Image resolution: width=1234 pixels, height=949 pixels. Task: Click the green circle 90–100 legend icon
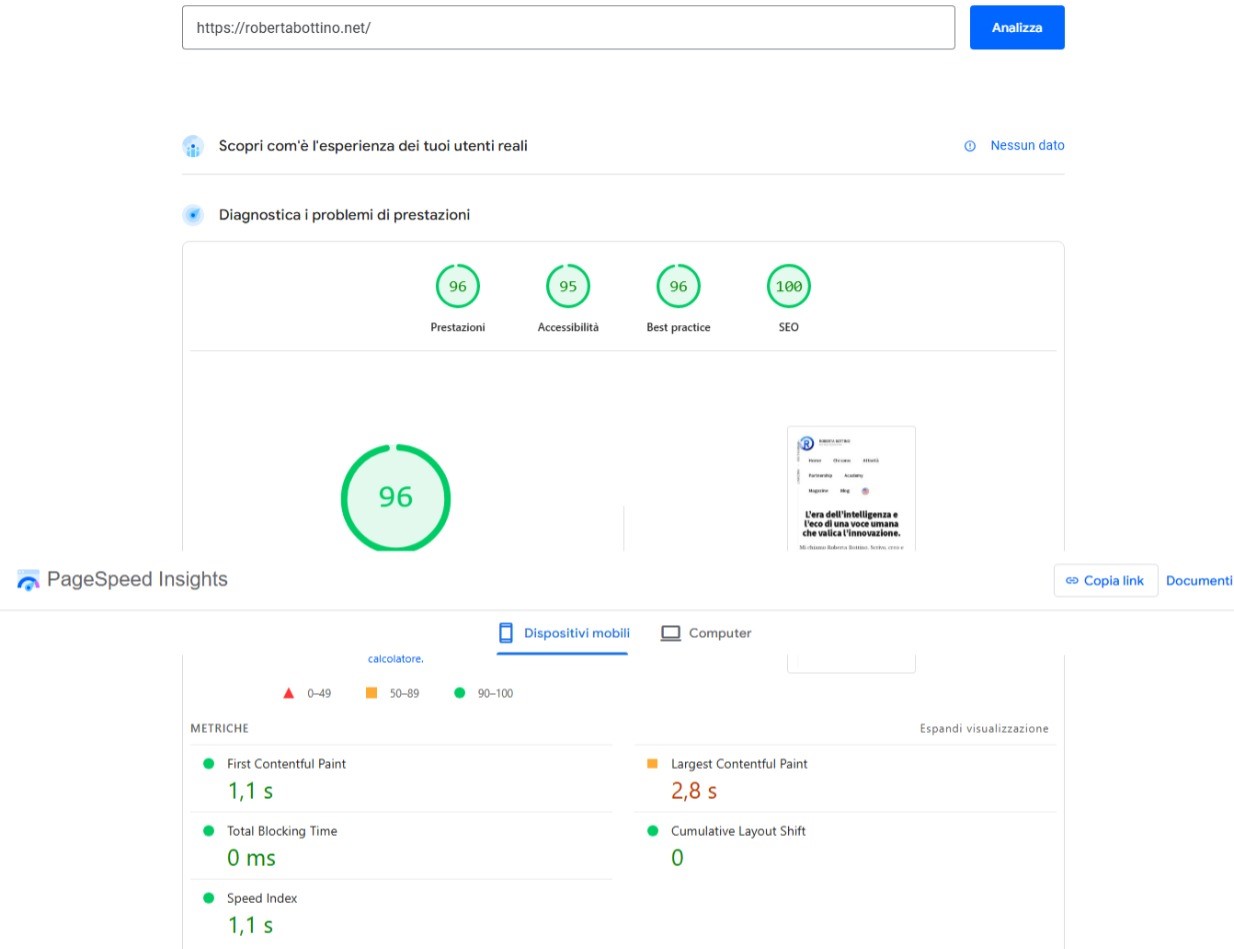pyautogui.click(x=460, y=693)
